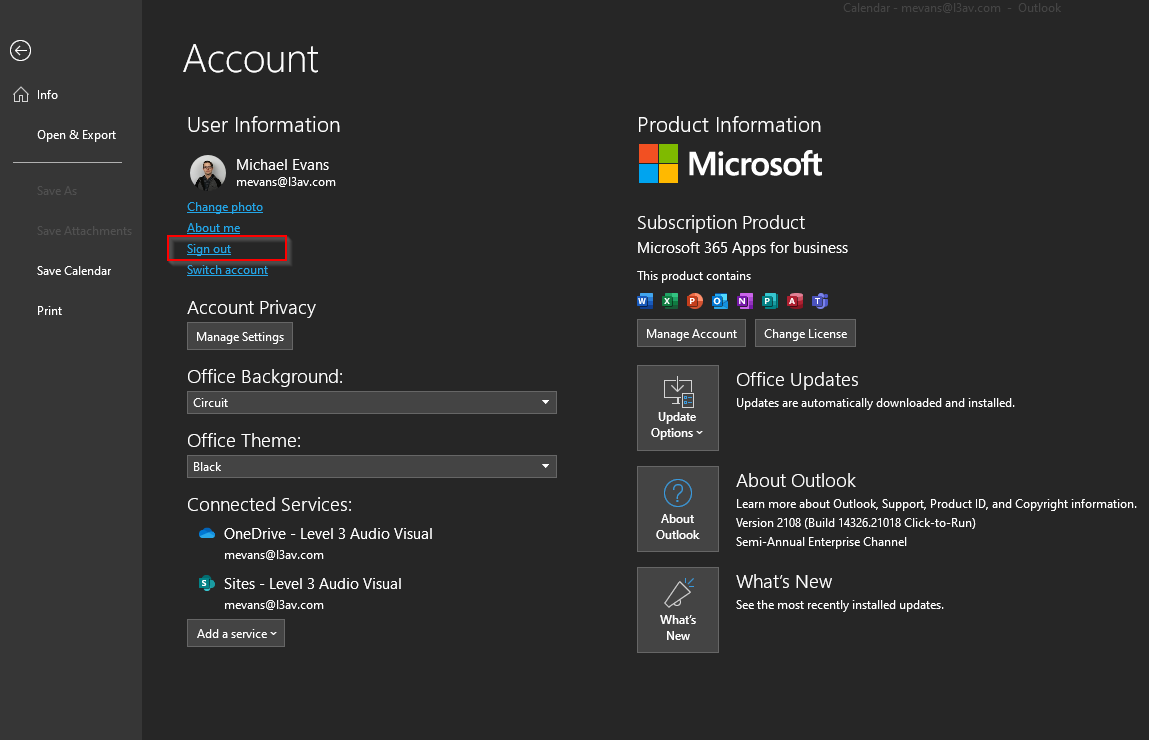Click the Manage Account button
This screenshot has height=740, width=1149.
click(691, 333)
